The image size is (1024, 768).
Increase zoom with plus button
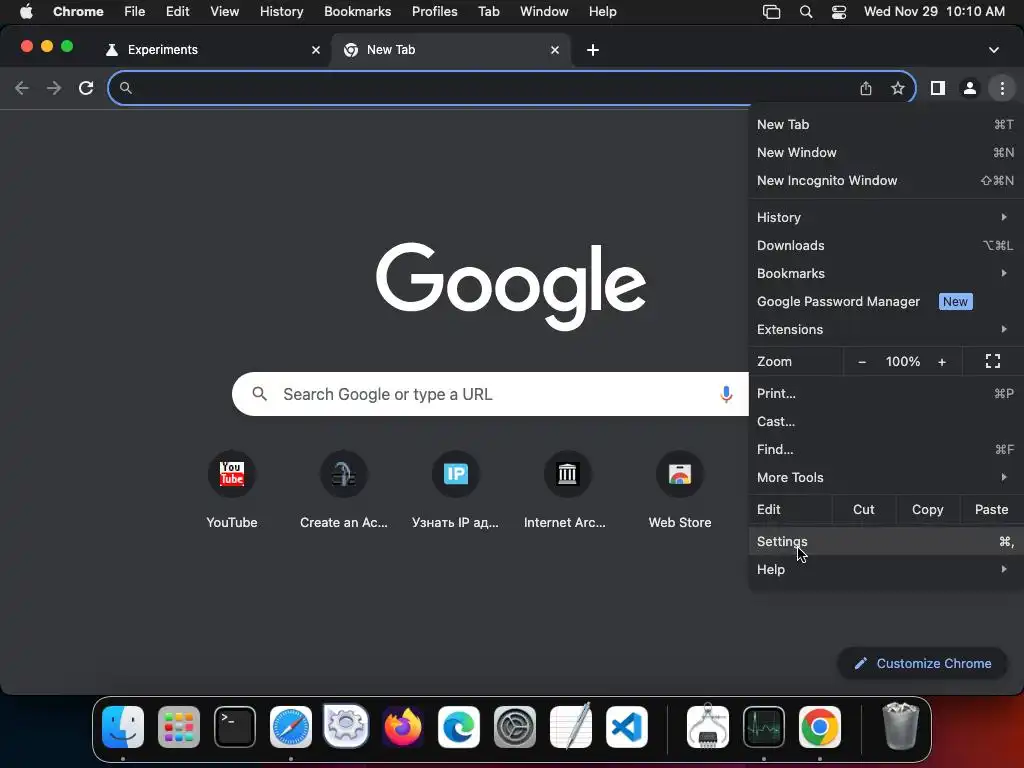coord(942,362)
